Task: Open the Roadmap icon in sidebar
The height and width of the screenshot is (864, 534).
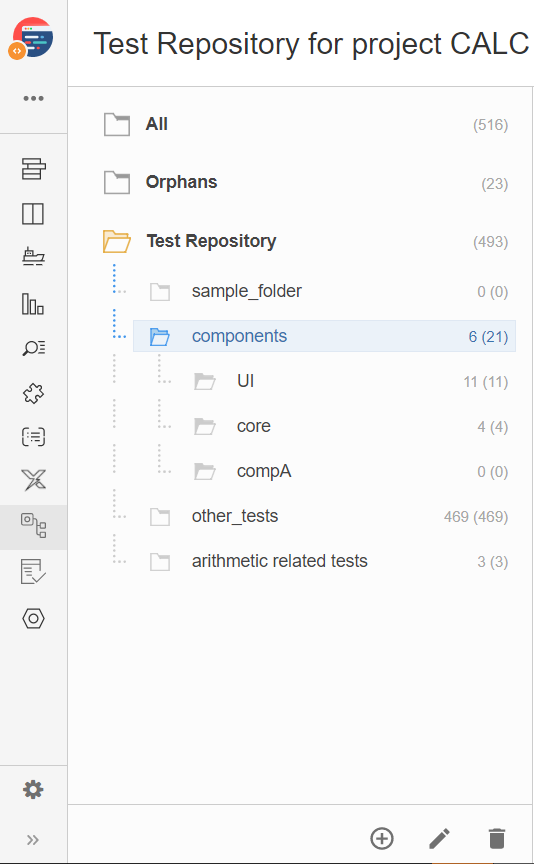Action: click(34, 169)
